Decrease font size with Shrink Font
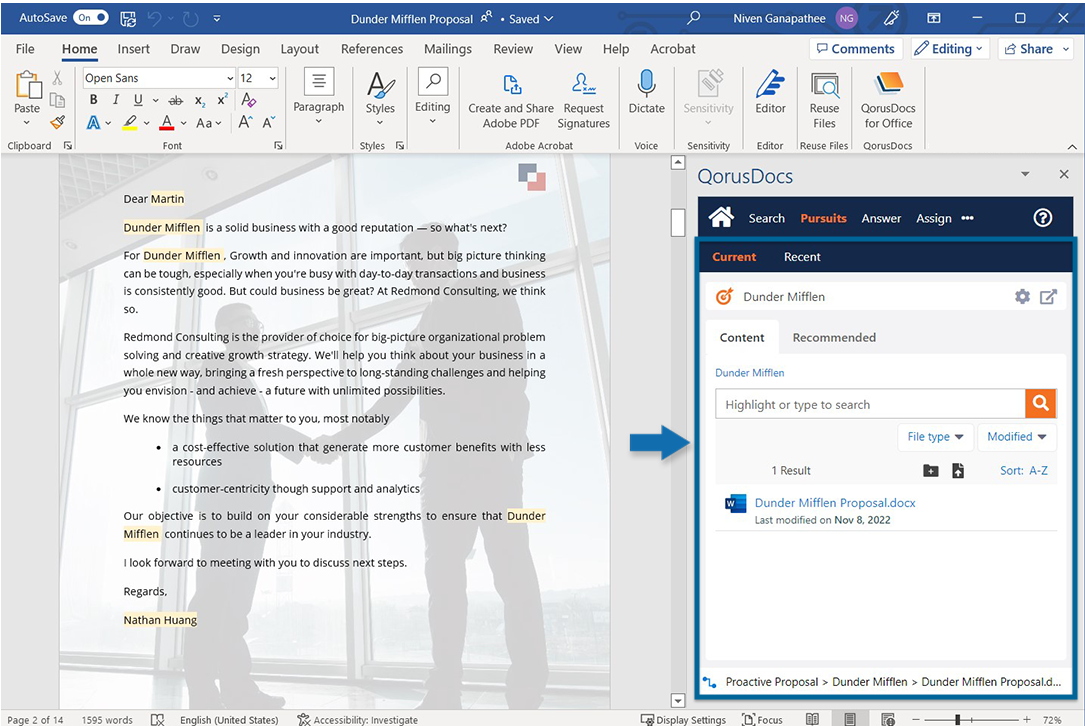Screen dimensions: 1085x726 coord(268,123)
